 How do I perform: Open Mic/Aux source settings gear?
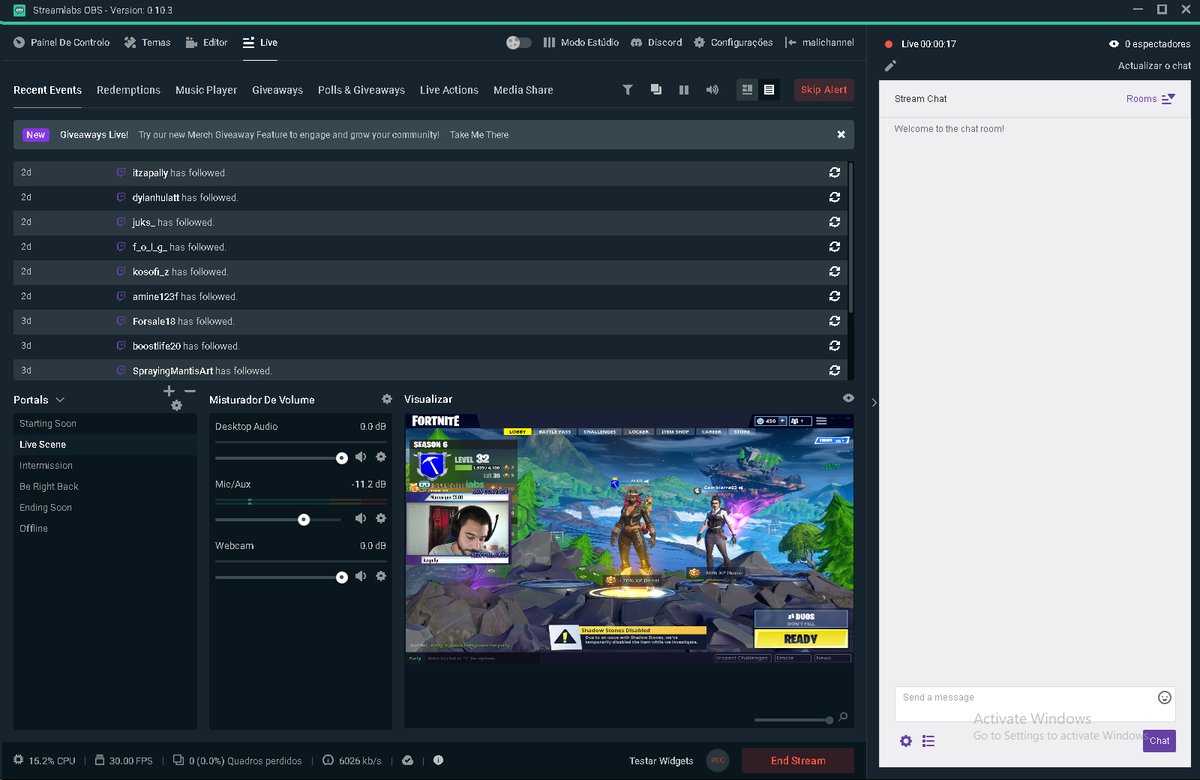click(381, 519)
